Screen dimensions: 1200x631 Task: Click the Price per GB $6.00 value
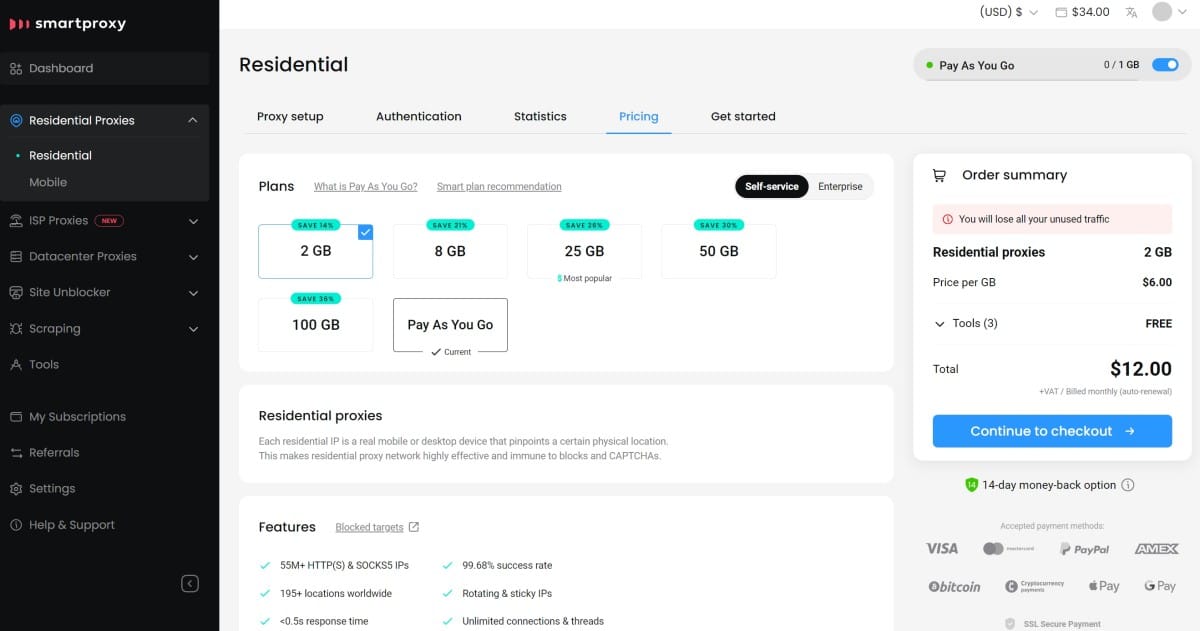coord(1157,282)
